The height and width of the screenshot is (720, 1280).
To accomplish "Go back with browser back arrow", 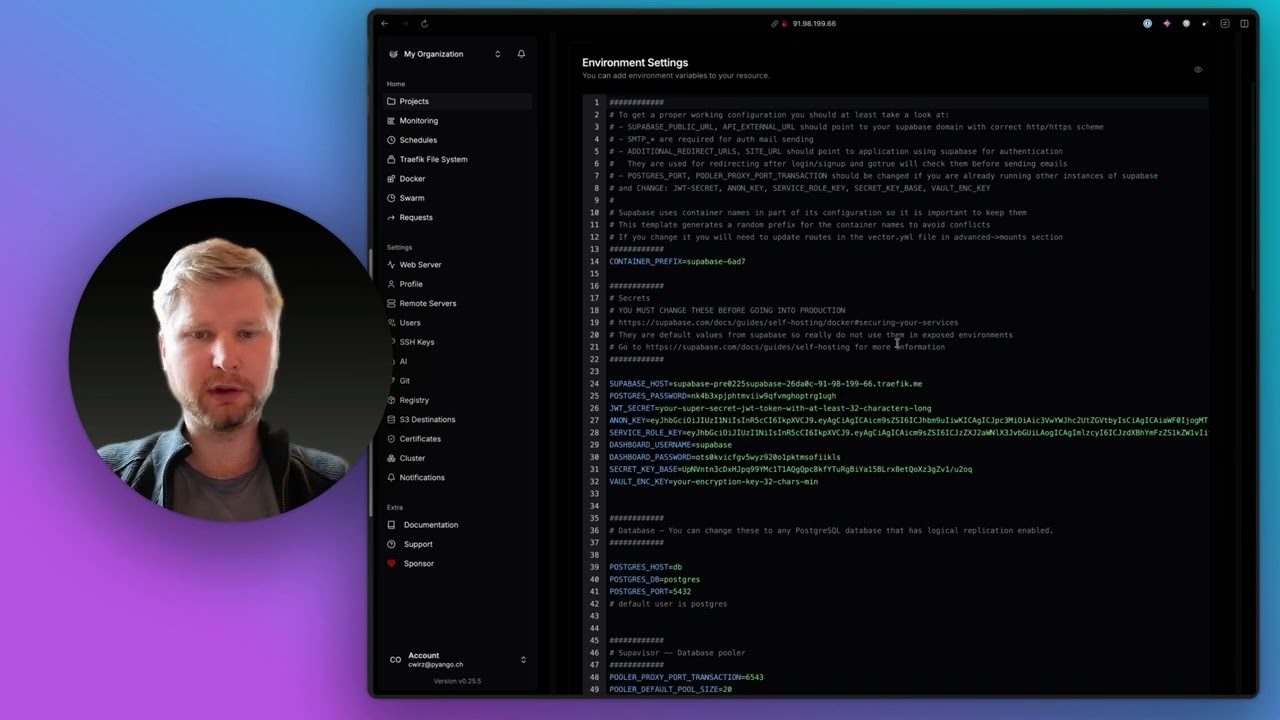I will tap(385, 23).
